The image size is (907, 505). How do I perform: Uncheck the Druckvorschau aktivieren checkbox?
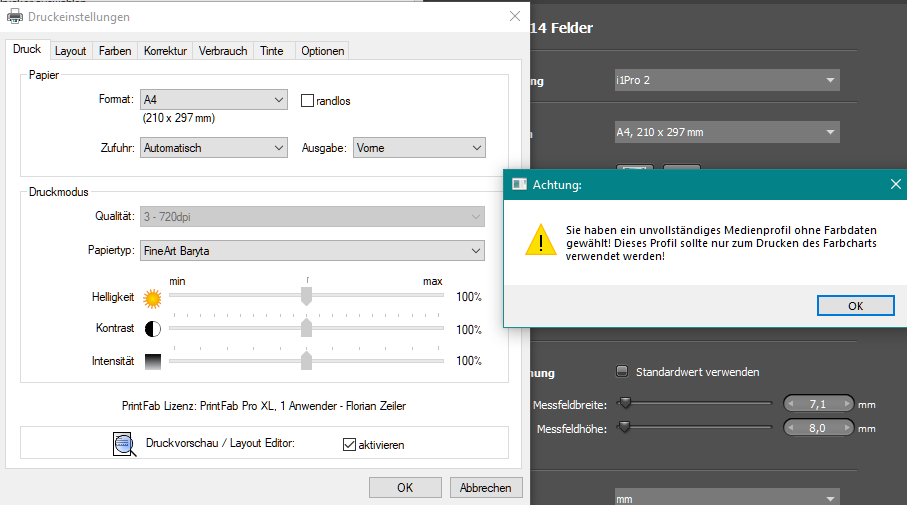click(349, 444)
